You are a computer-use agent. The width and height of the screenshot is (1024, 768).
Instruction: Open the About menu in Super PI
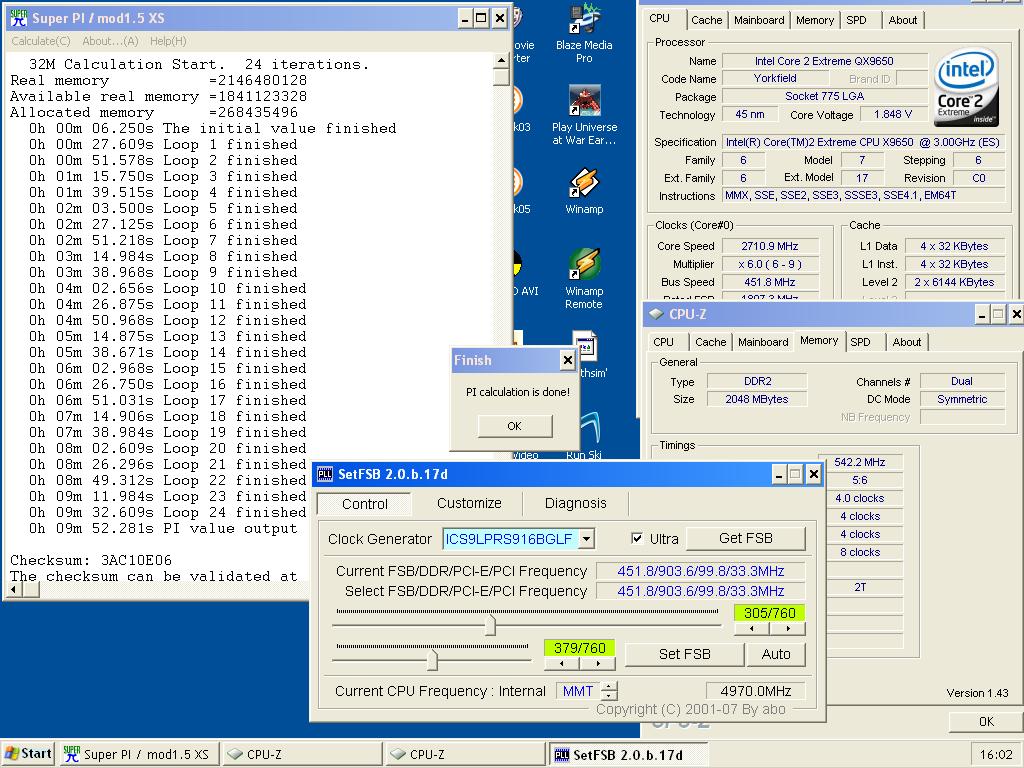tap(110, 41)
